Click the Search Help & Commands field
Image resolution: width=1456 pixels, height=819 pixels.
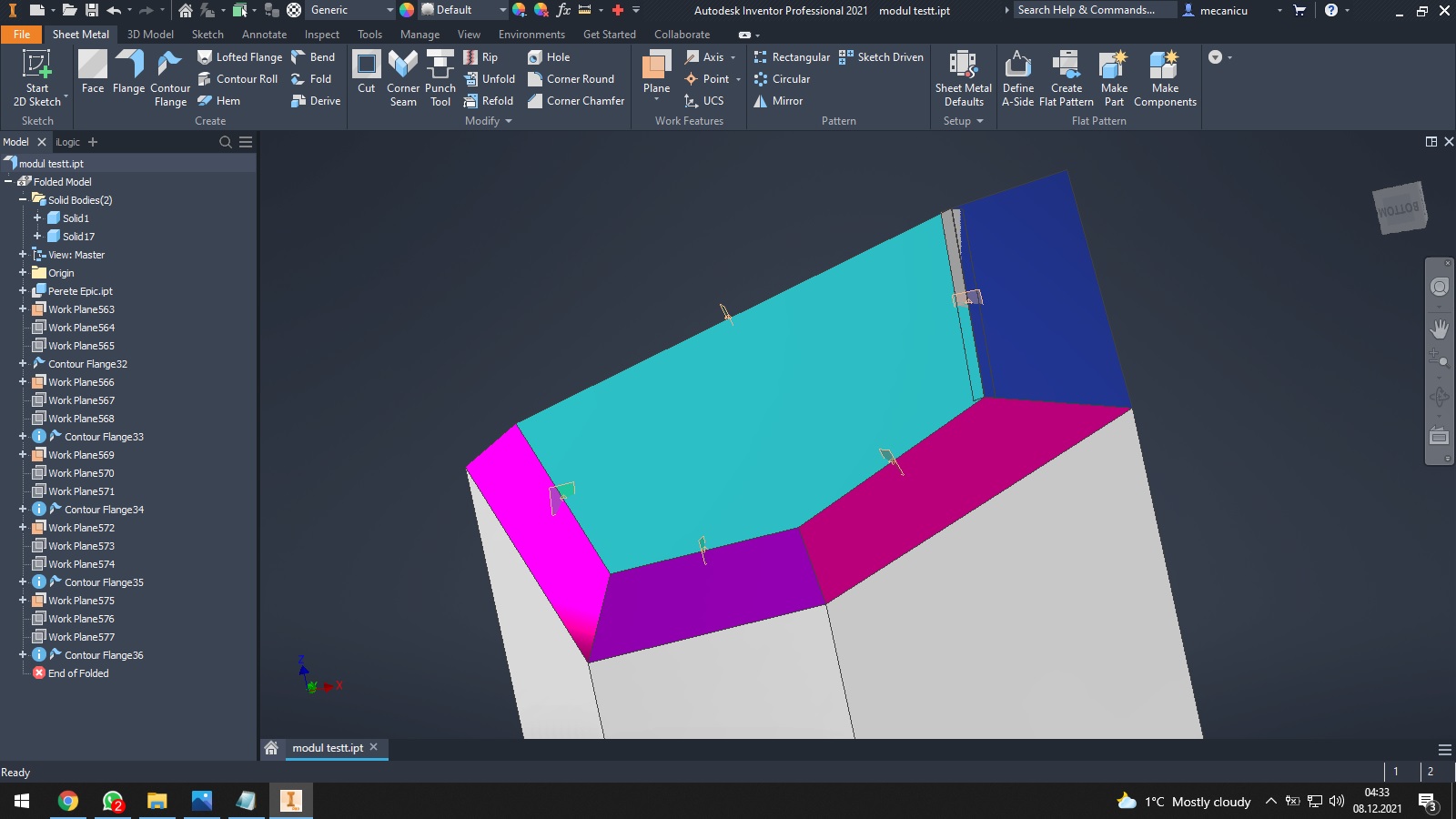(1092, 10)
